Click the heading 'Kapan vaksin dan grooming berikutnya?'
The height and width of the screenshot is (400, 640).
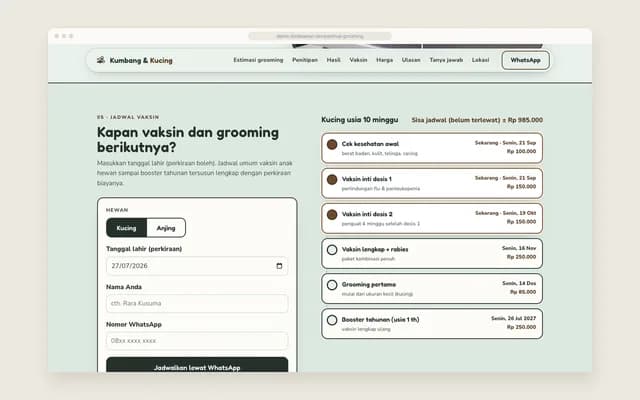pos(188,140)
